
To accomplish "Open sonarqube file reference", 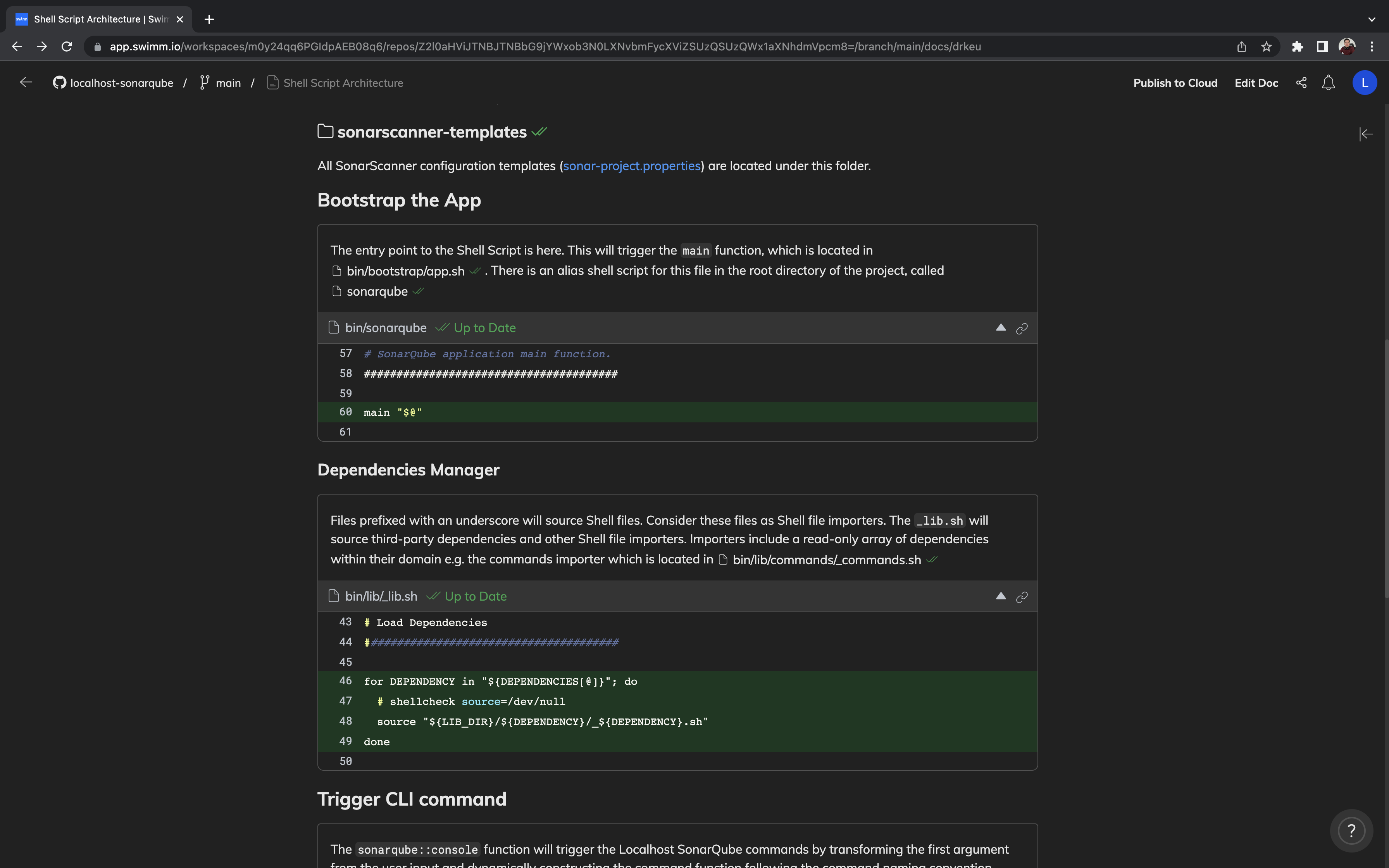I will (377, 292).
